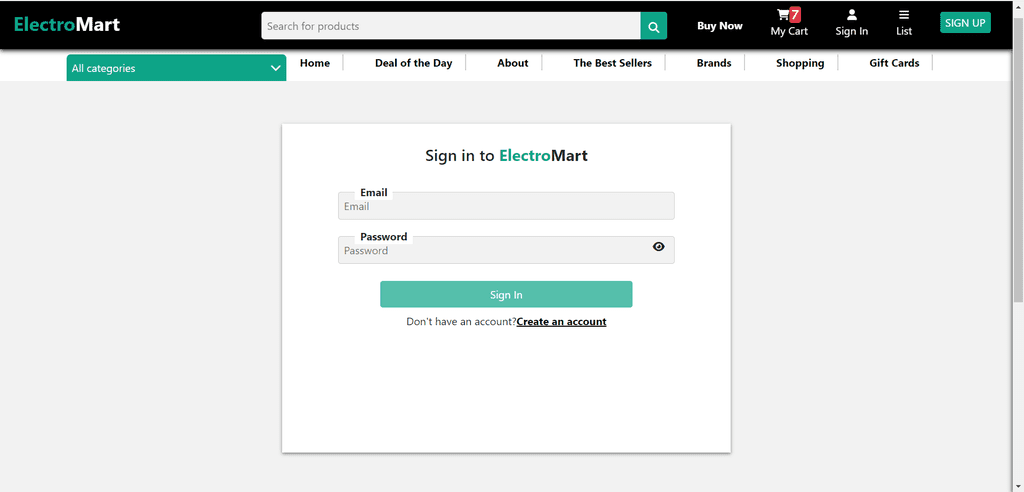Click the Sign In person icon
1024x492 pixels.
[x=852, y=15]
